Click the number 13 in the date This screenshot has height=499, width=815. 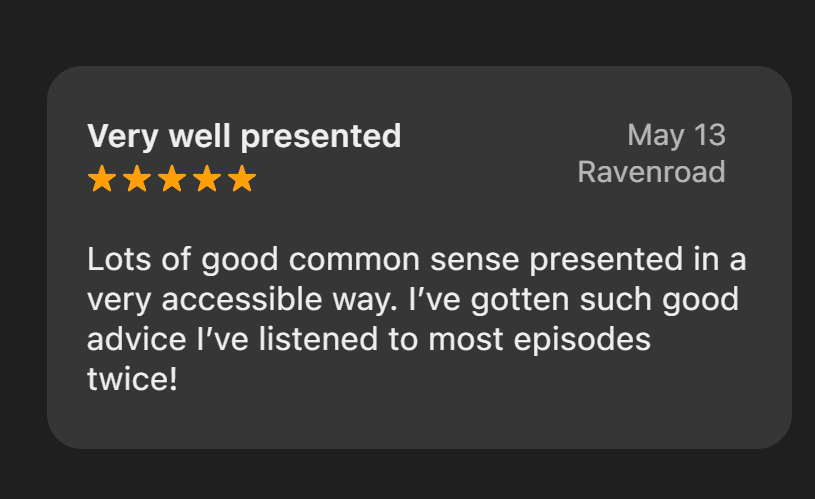pyautogui.click(x=709, y=135)
